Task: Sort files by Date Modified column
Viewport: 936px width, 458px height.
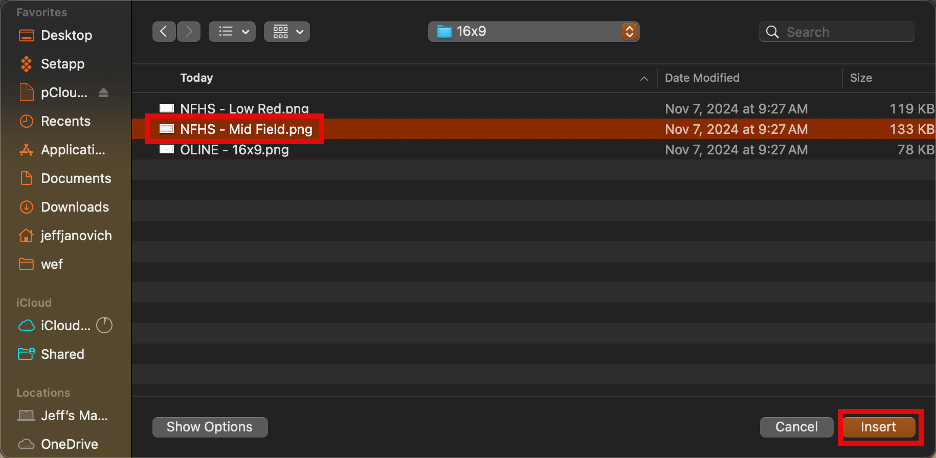Action: tap(750, 78)
